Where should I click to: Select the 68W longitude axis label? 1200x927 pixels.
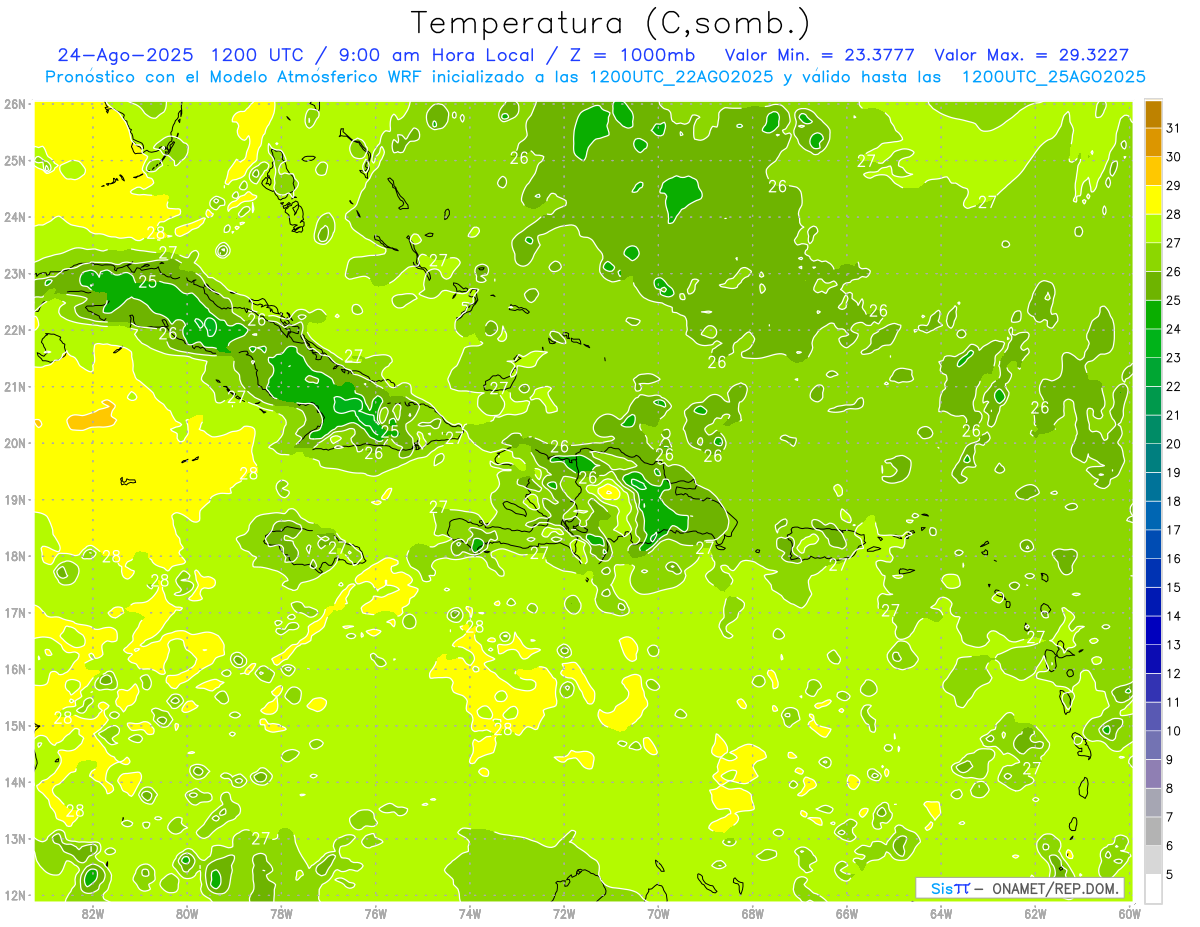click(x=752, y=914)
